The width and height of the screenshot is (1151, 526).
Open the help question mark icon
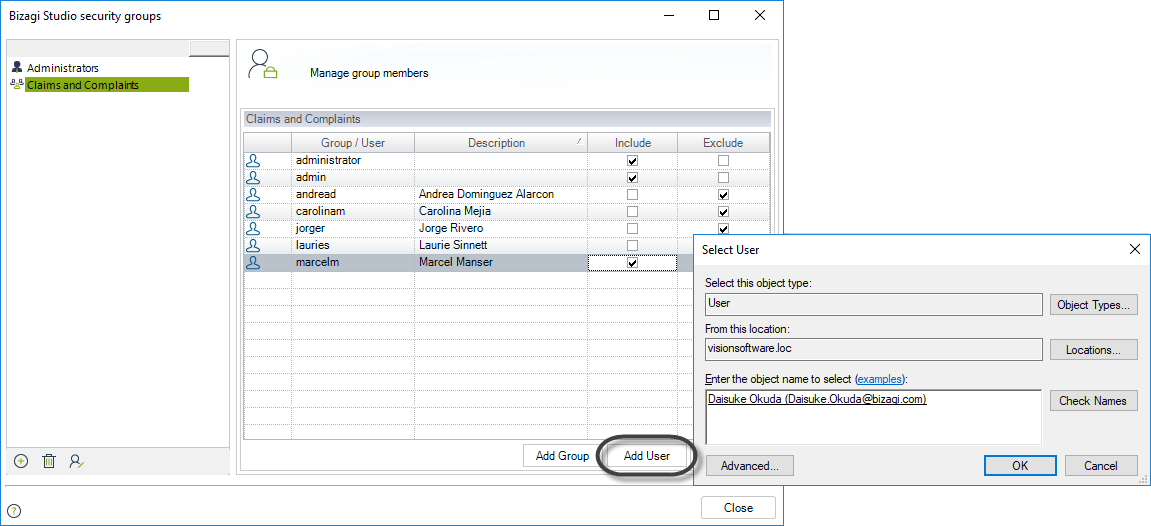pyautogui.click(x=14, y=511)
